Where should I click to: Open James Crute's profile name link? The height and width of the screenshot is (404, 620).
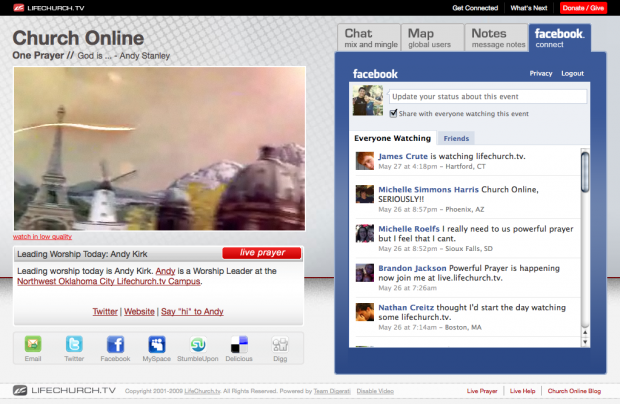pos(403,156)
